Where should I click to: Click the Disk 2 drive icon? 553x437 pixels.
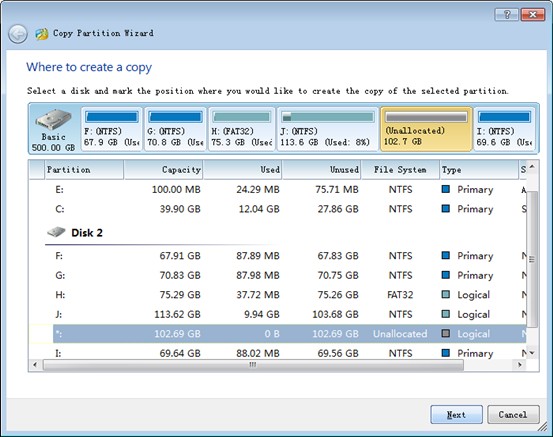point(56,232)
